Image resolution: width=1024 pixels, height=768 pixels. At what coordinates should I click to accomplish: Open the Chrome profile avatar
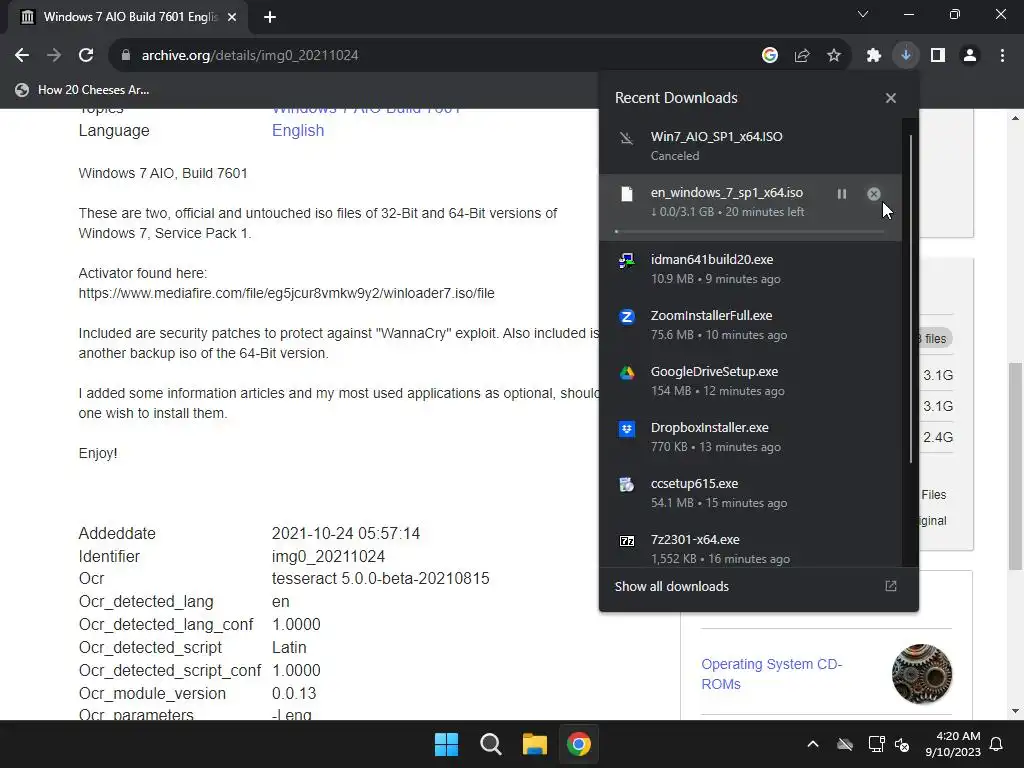[970, 56]
